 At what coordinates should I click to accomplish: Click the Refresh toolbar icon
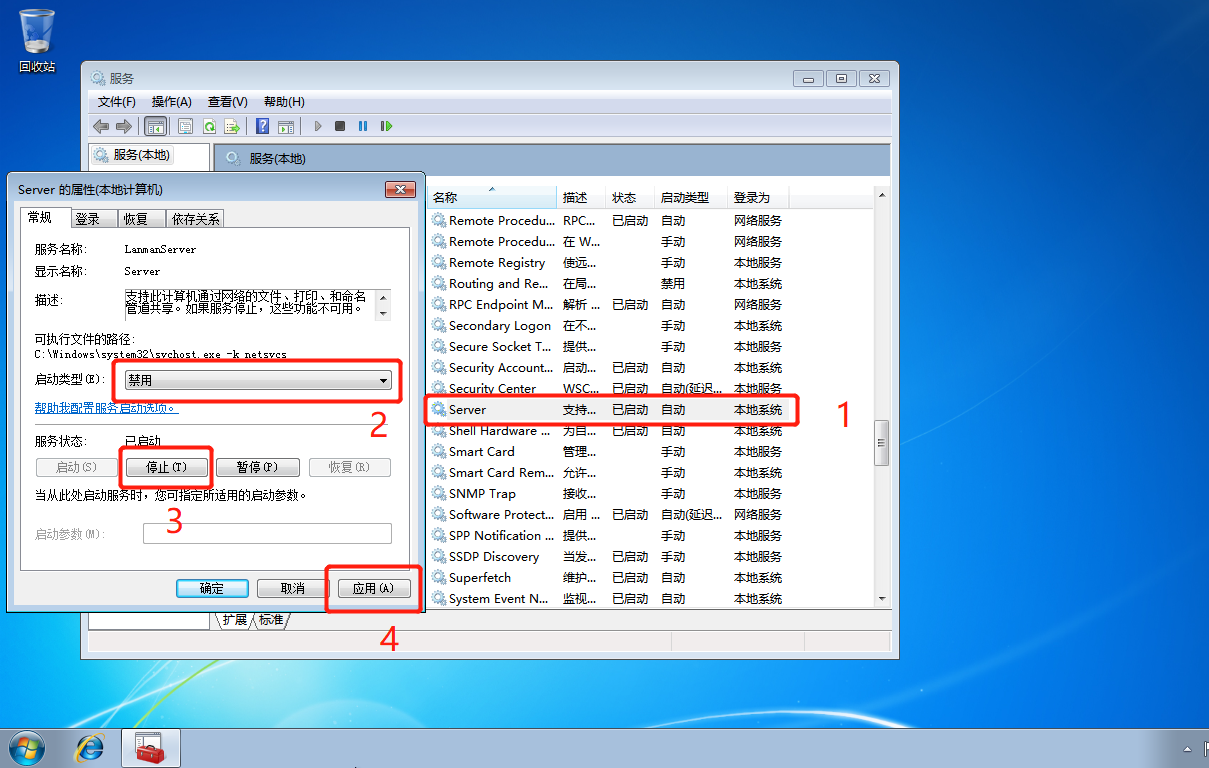(209, 126)
